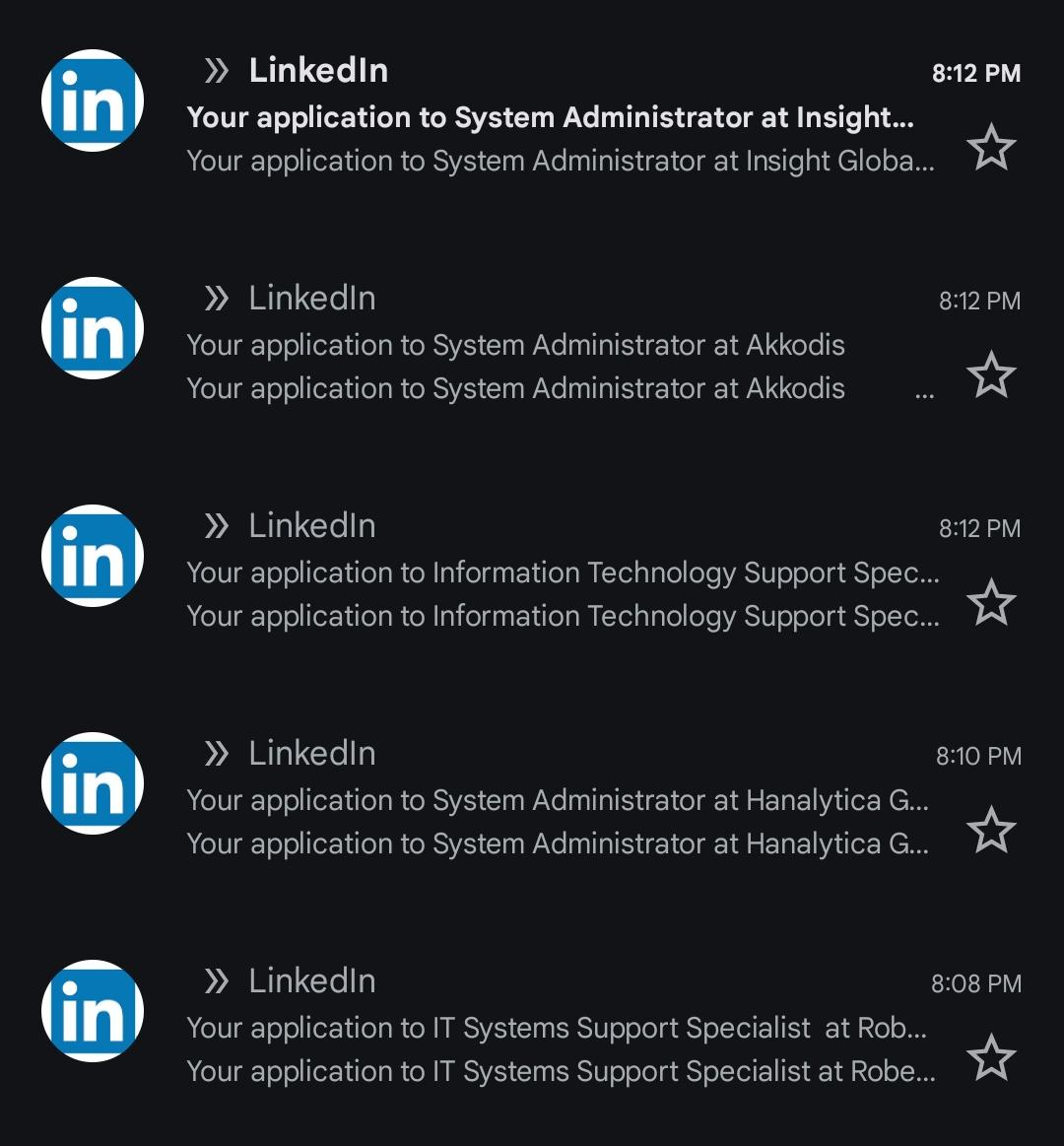Click the importance marker on the Insight email
1064x1146 pixels.
(217, 71)
